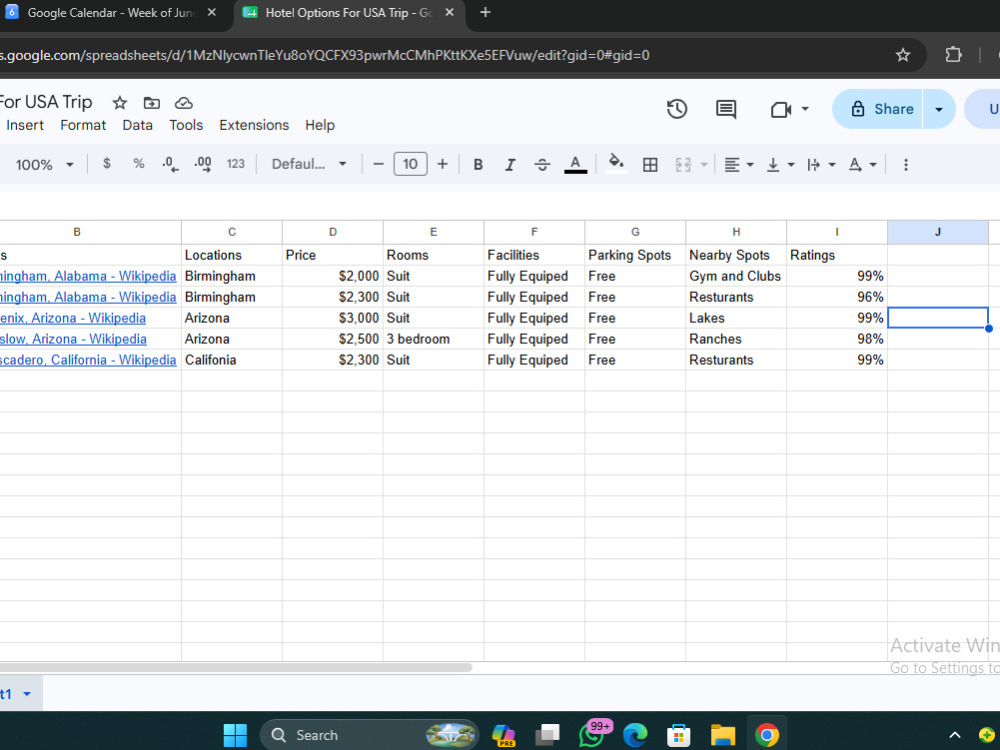Switch to the Google Calendar tab

pyautogui.click(x=110, y=13)
